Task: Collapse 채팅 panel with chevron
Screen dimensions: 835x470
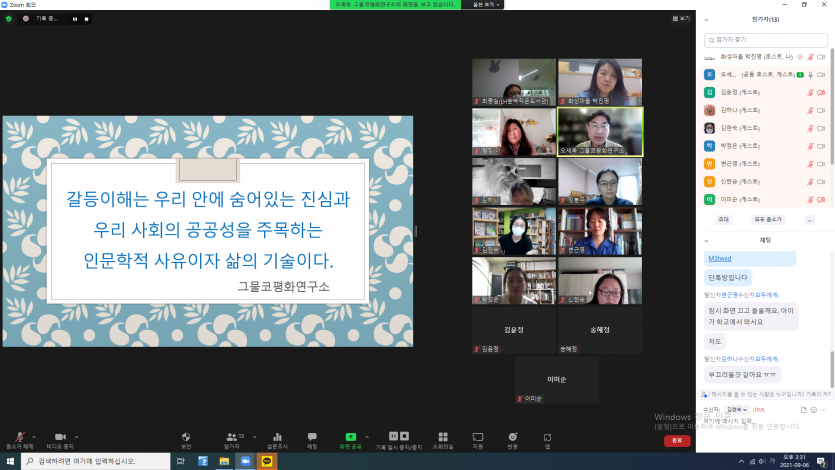Action: click(x=707, y=241)
